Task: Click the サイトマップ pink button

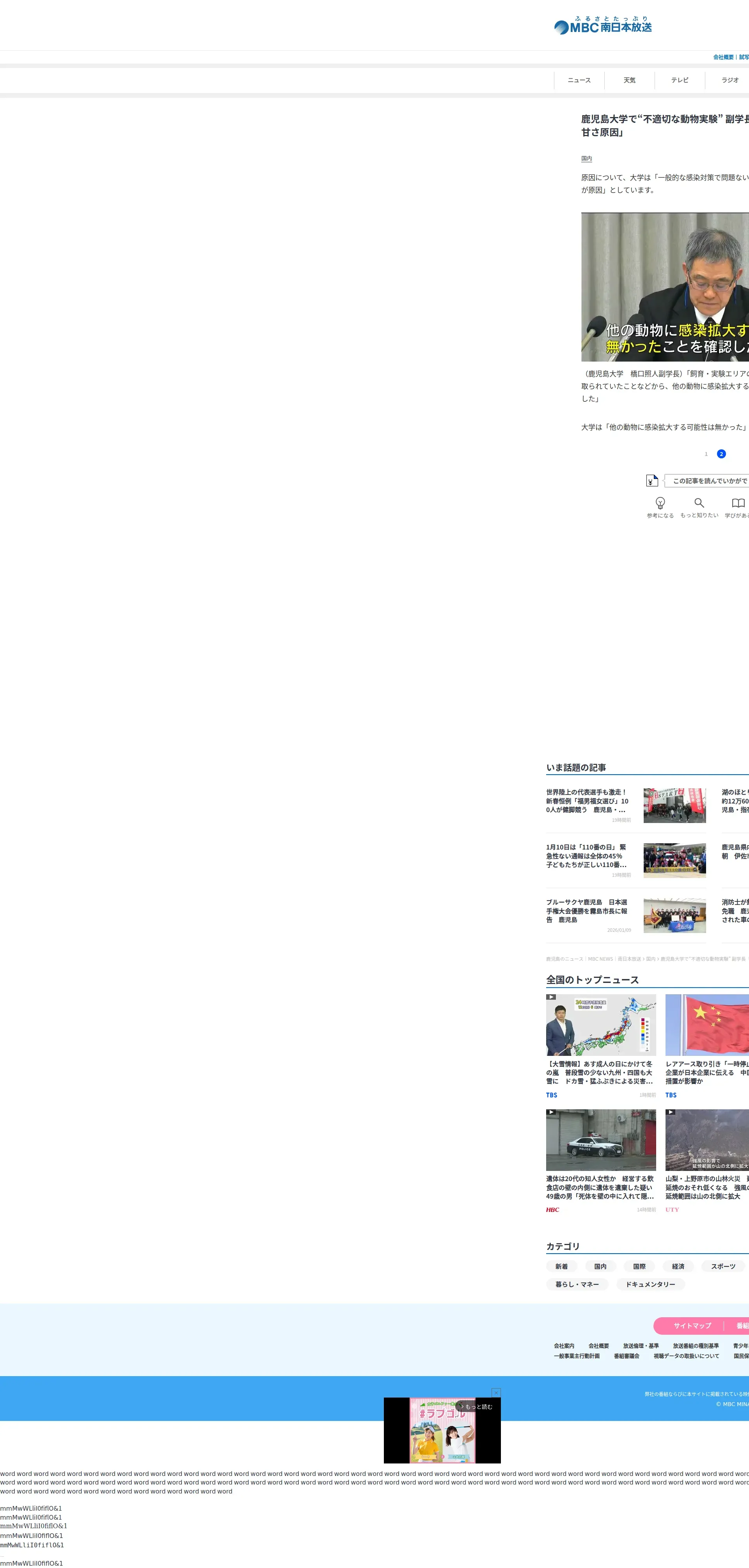Action: pos(692,1326)
